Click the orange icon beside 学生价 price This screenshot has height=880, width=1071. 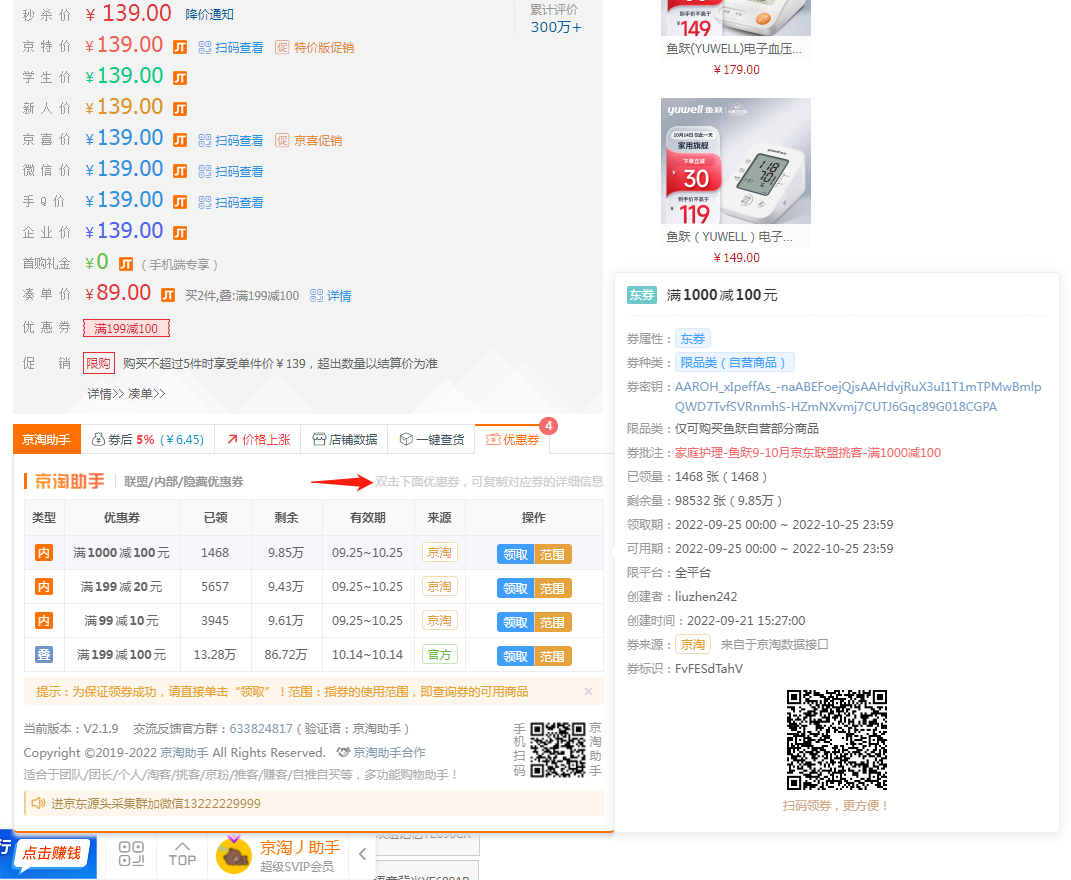point(180,78)
